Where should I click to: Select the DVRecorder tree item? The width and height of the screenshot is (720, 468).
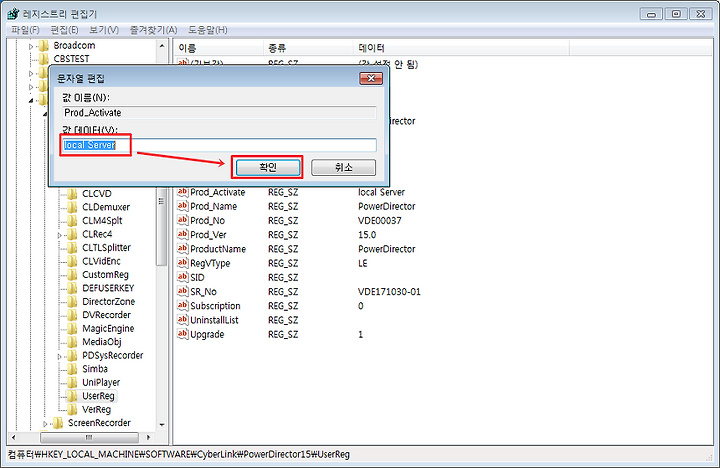[x=107, y=315]
